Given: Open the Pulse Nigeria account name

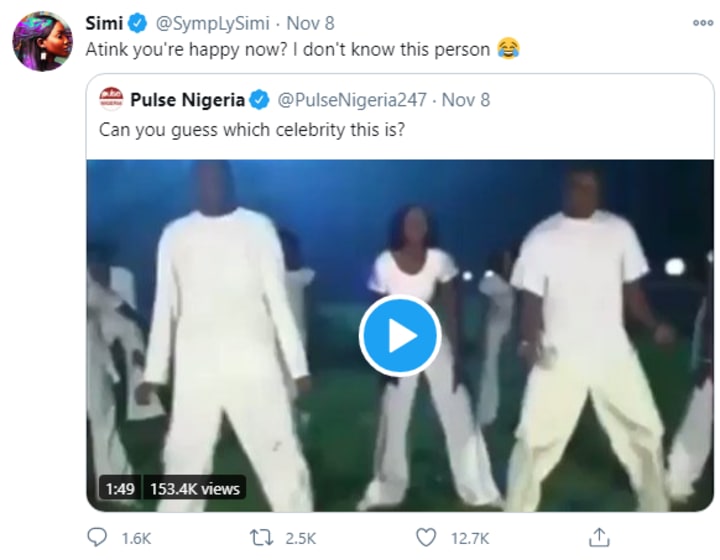Looking at the screenshot, I should (187, 100).
